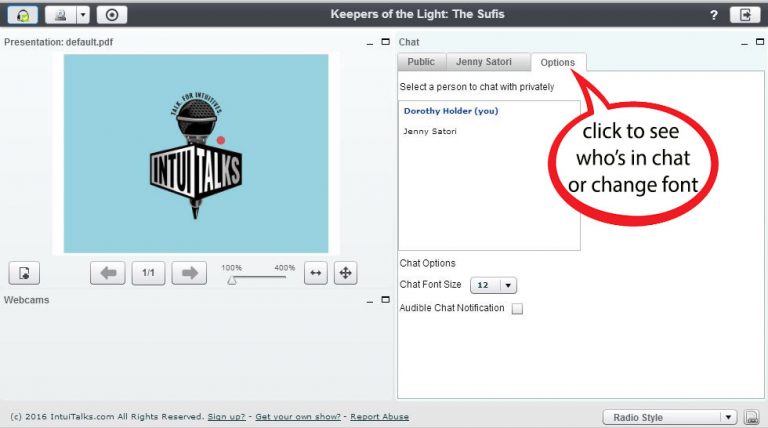
Task: Maximize the Chat panel
Action: point(760,42)
